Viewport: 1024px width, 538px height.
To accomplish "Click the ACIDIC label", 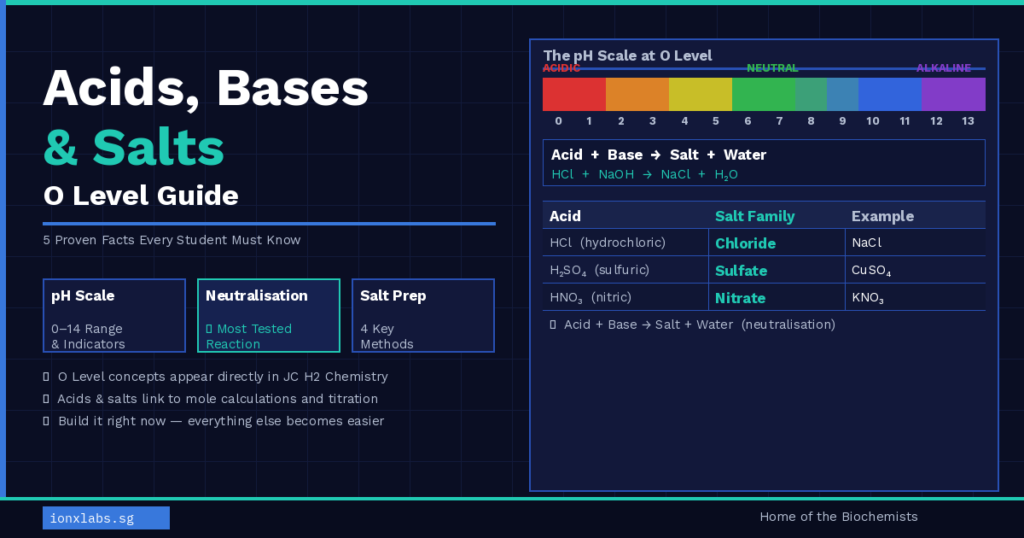I will pyautogui.click(x=561, y=68).
